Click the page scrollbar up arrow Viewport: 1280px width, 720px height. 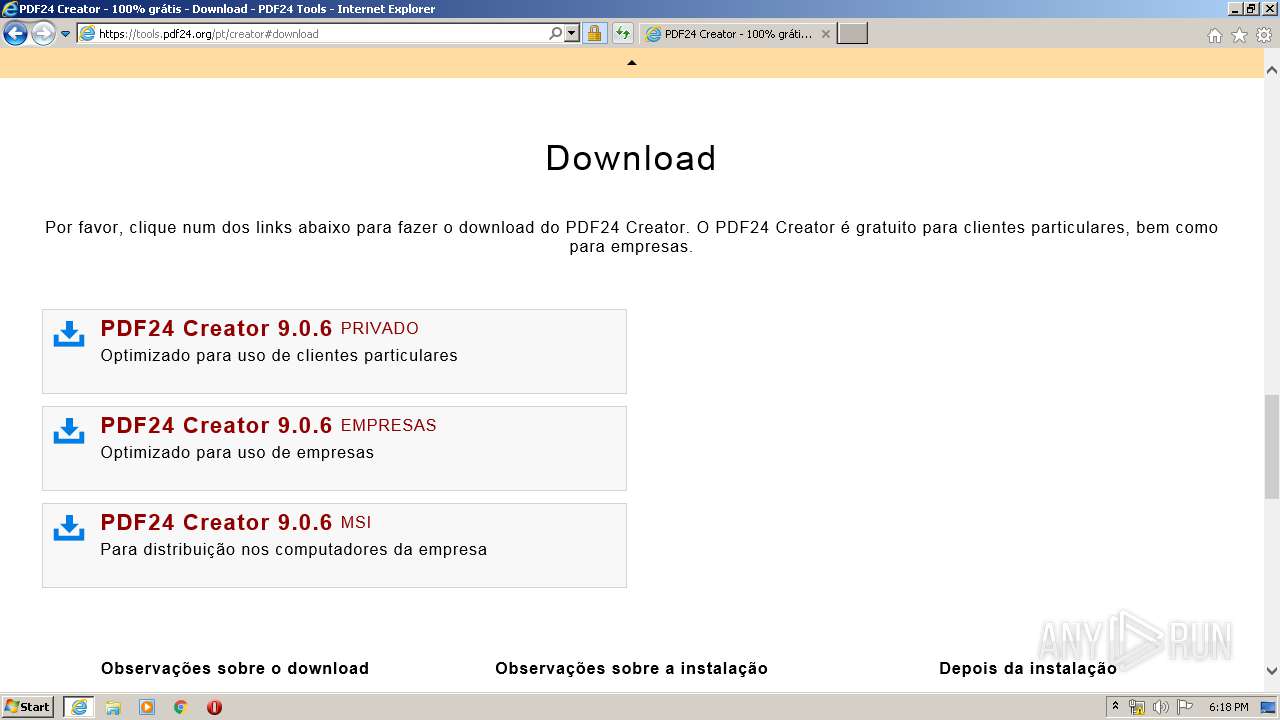coord(1272,71)
